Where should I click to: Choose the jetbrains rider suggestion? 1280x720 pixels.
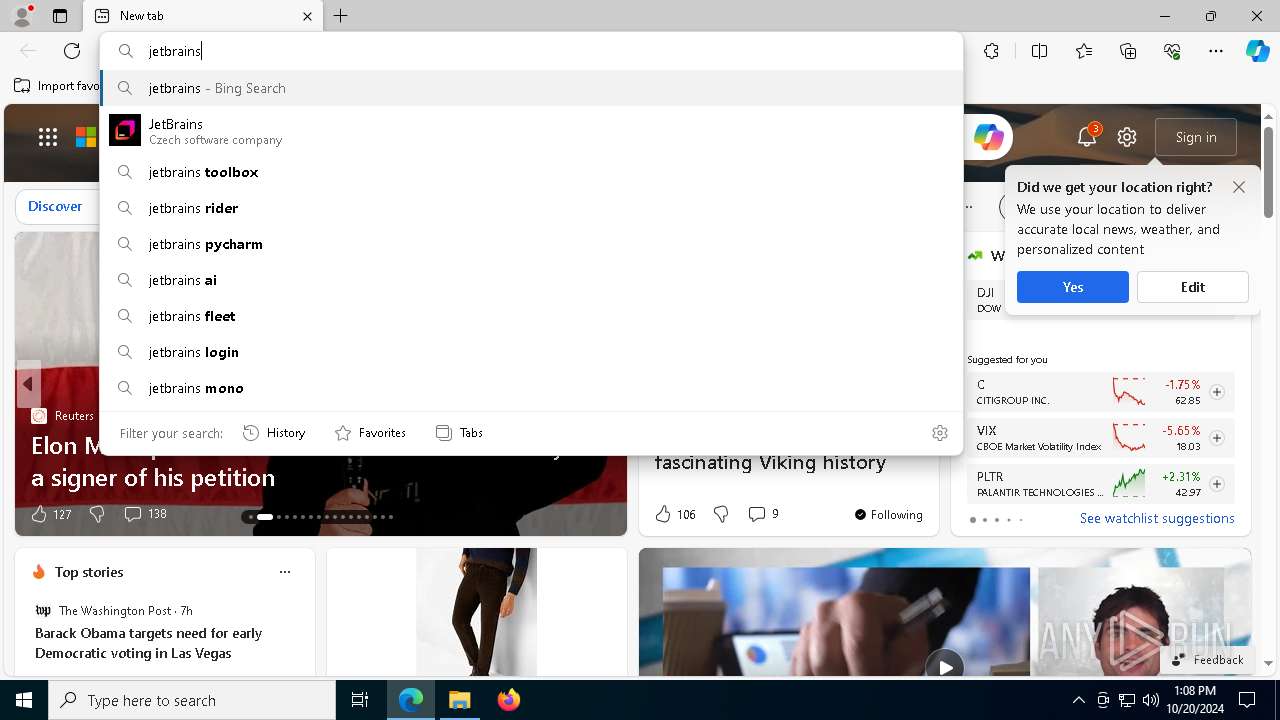(531, 208)
